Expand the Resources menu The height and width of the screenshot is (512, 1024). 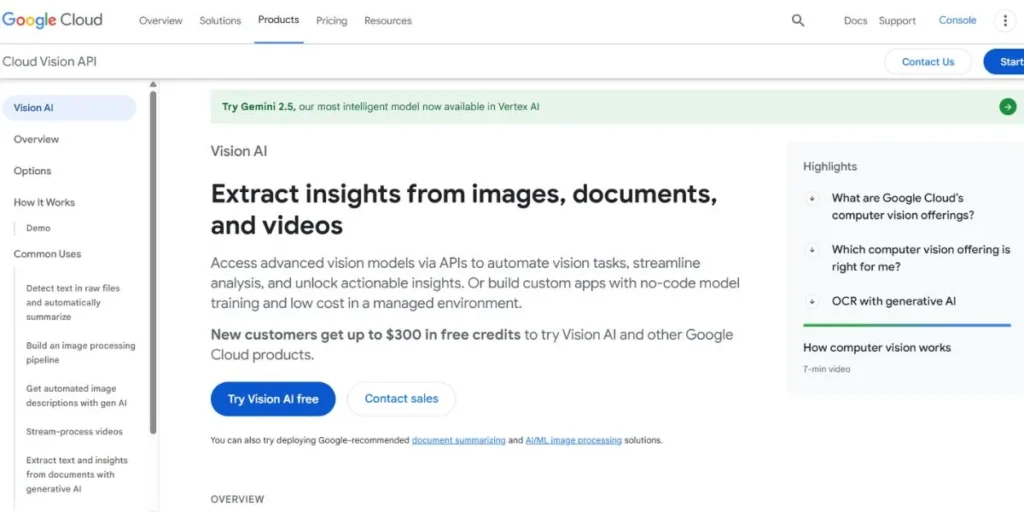pos(387,20)
